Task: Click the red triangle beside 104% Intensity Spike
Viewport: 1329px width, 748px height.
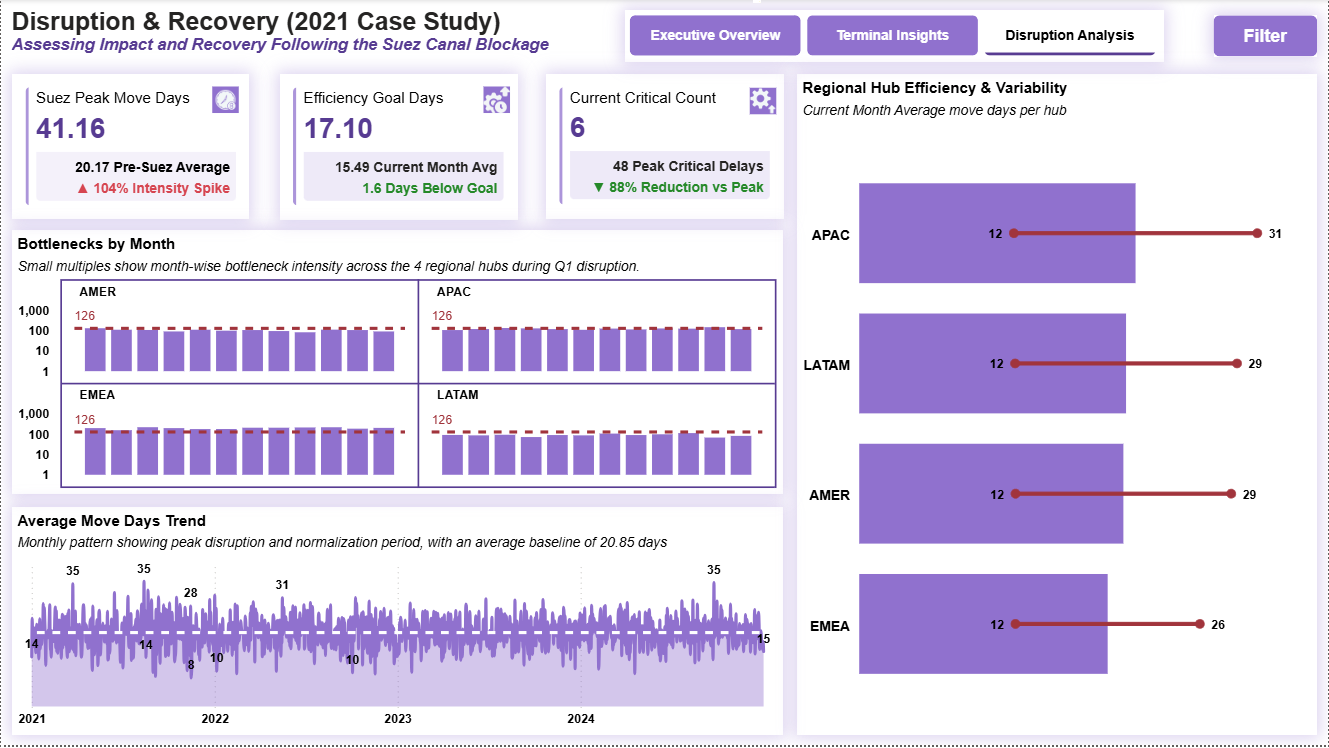Action: click(x=83, y=189)
